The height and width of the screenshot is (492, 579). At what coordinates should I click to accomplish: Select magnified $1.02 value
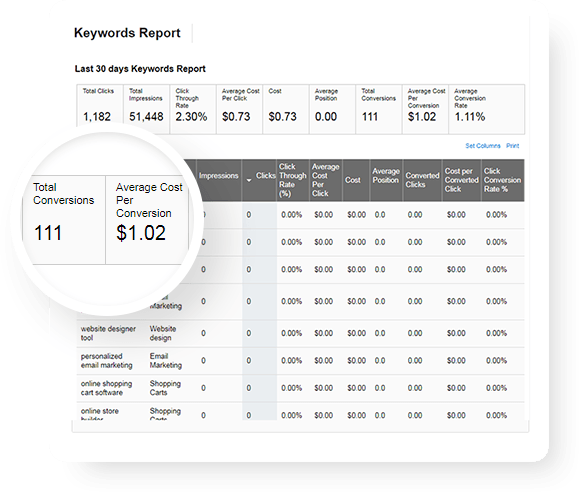pos(141,233)
